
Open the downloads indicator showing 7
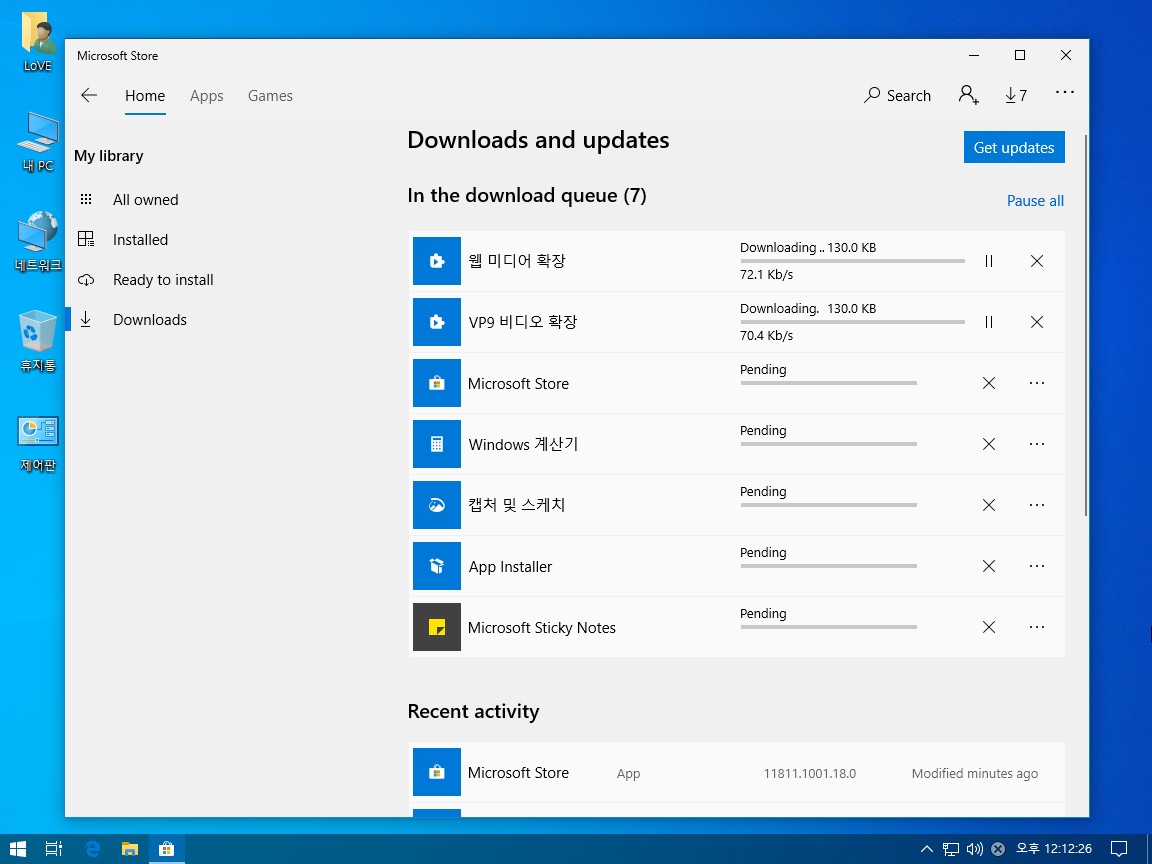pos(1016,95)
